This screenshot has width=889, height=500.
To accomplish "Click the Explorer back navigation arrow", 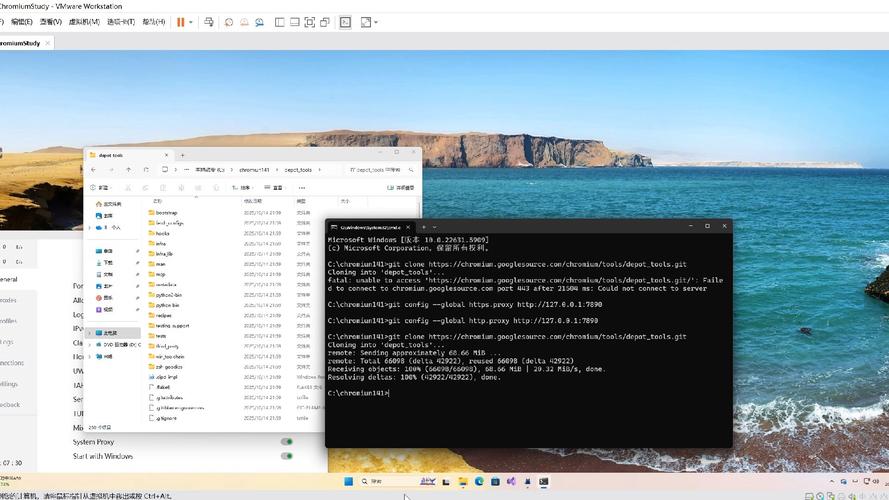I will click(93, 170).
